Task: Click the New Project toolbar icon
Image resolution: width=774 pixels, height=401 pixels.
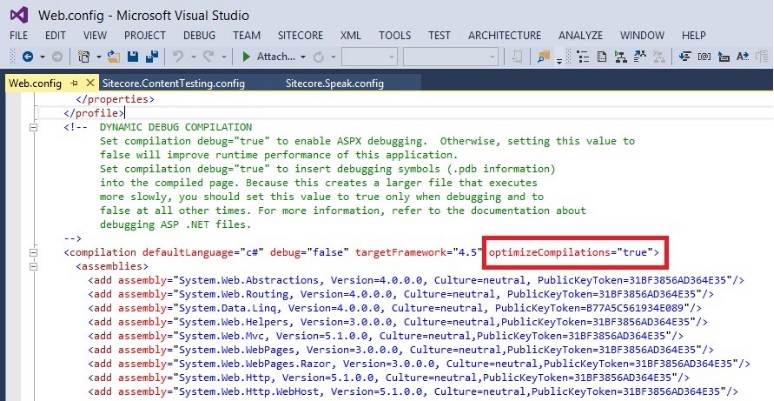Action: [x=84, y=57]
